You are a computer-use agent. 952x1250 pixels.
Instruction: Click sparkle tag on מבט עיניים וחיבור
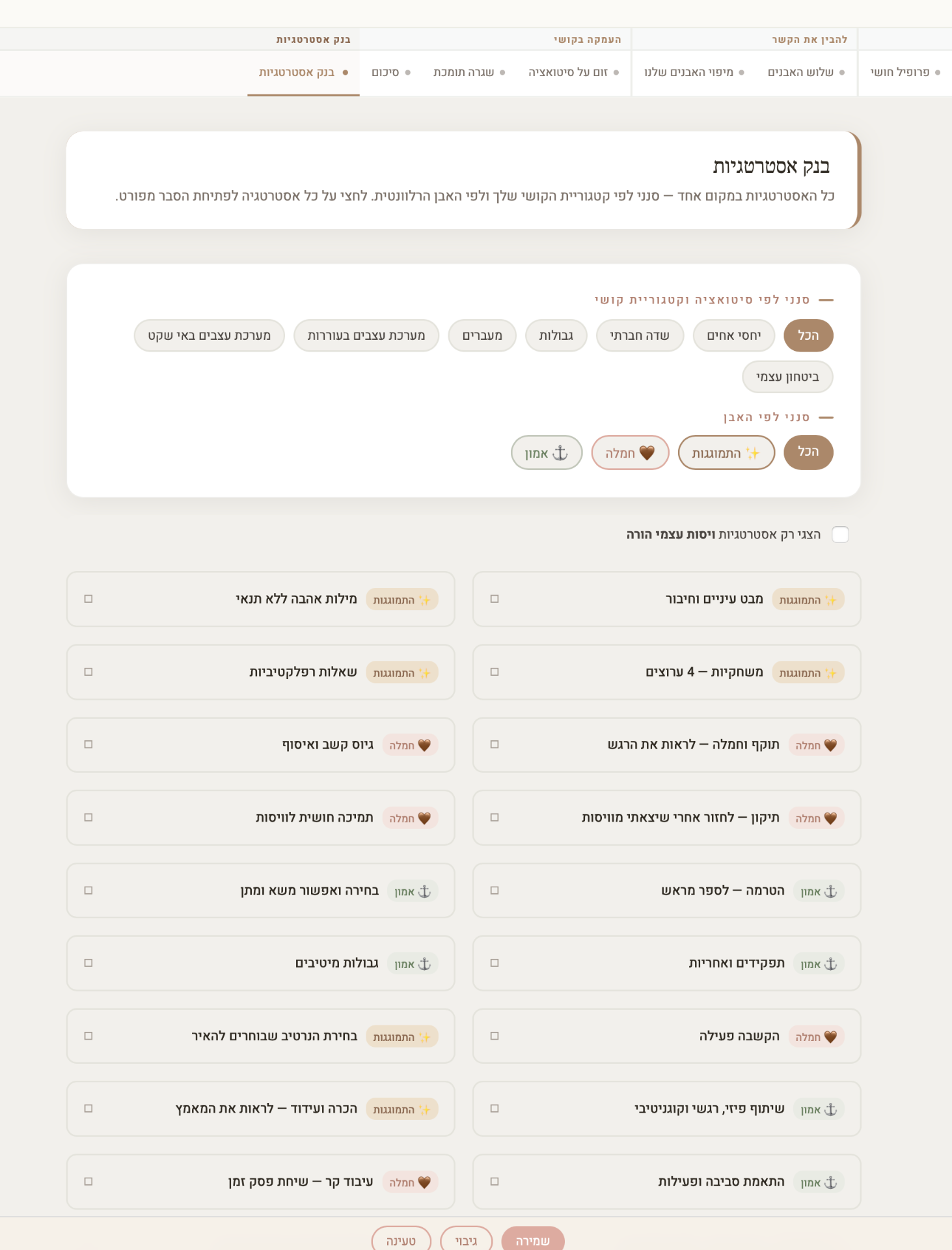pyautogui.click(x=808, y=600)
